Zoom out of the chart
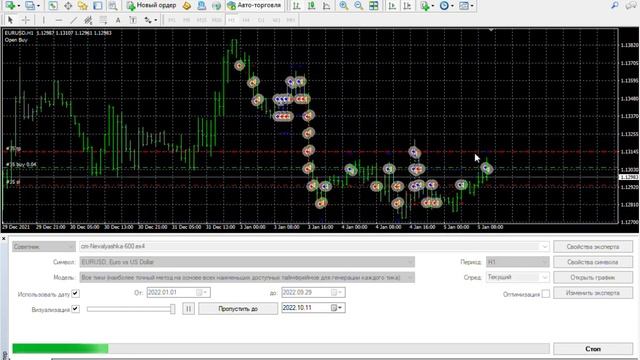Screen dimensions: 640x360 tap(358, 6)
